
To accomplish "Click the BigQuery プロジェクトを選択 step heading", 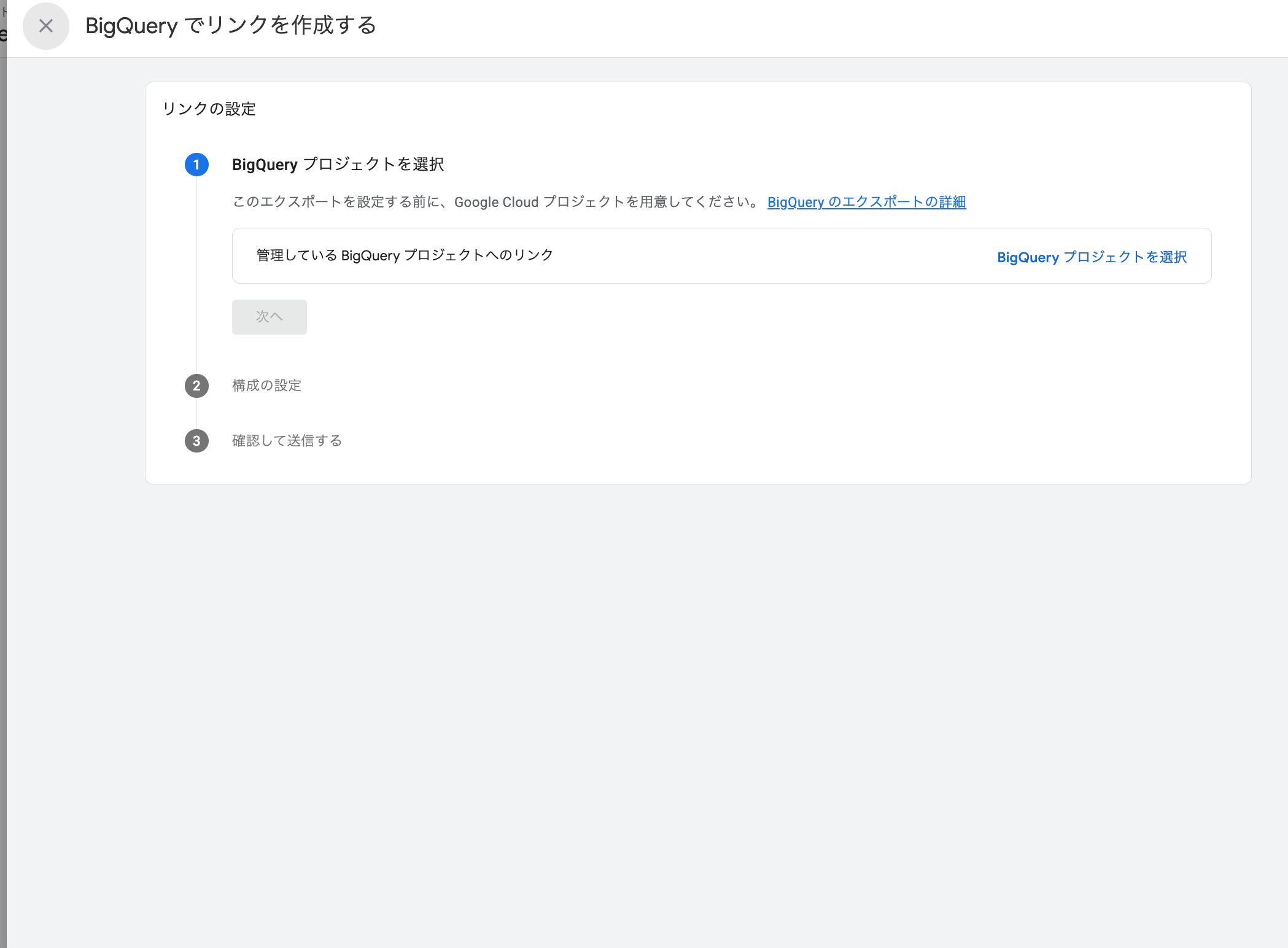I will coord(338,165).
